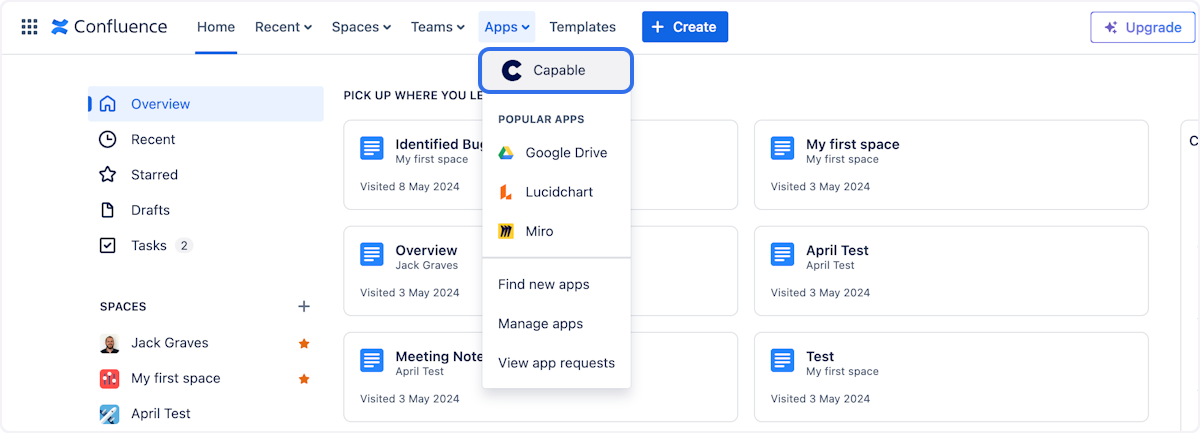Open the Starred item in sidebar
The height and width of the screenshot is (433, 1200).
click(206, 174)
